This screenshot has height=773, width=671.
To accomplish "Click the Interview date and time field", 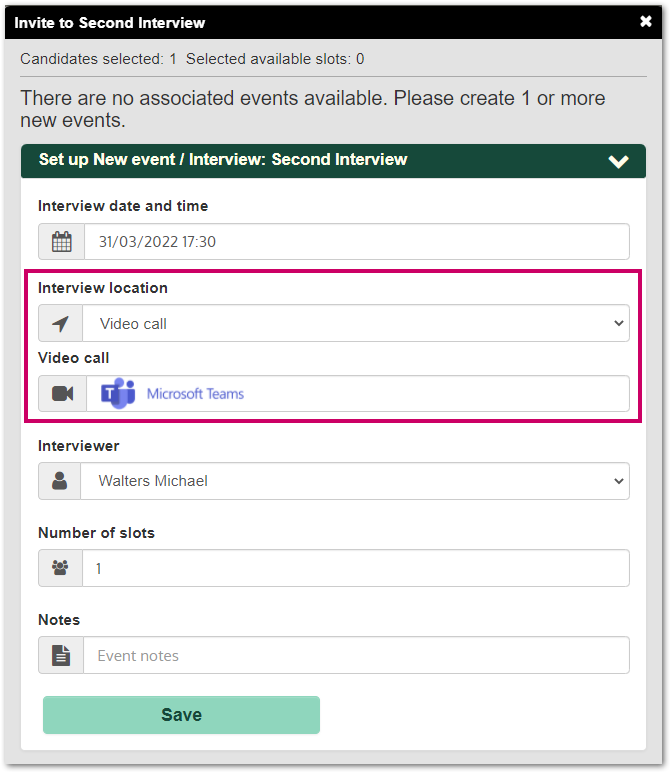I will 355,242.
